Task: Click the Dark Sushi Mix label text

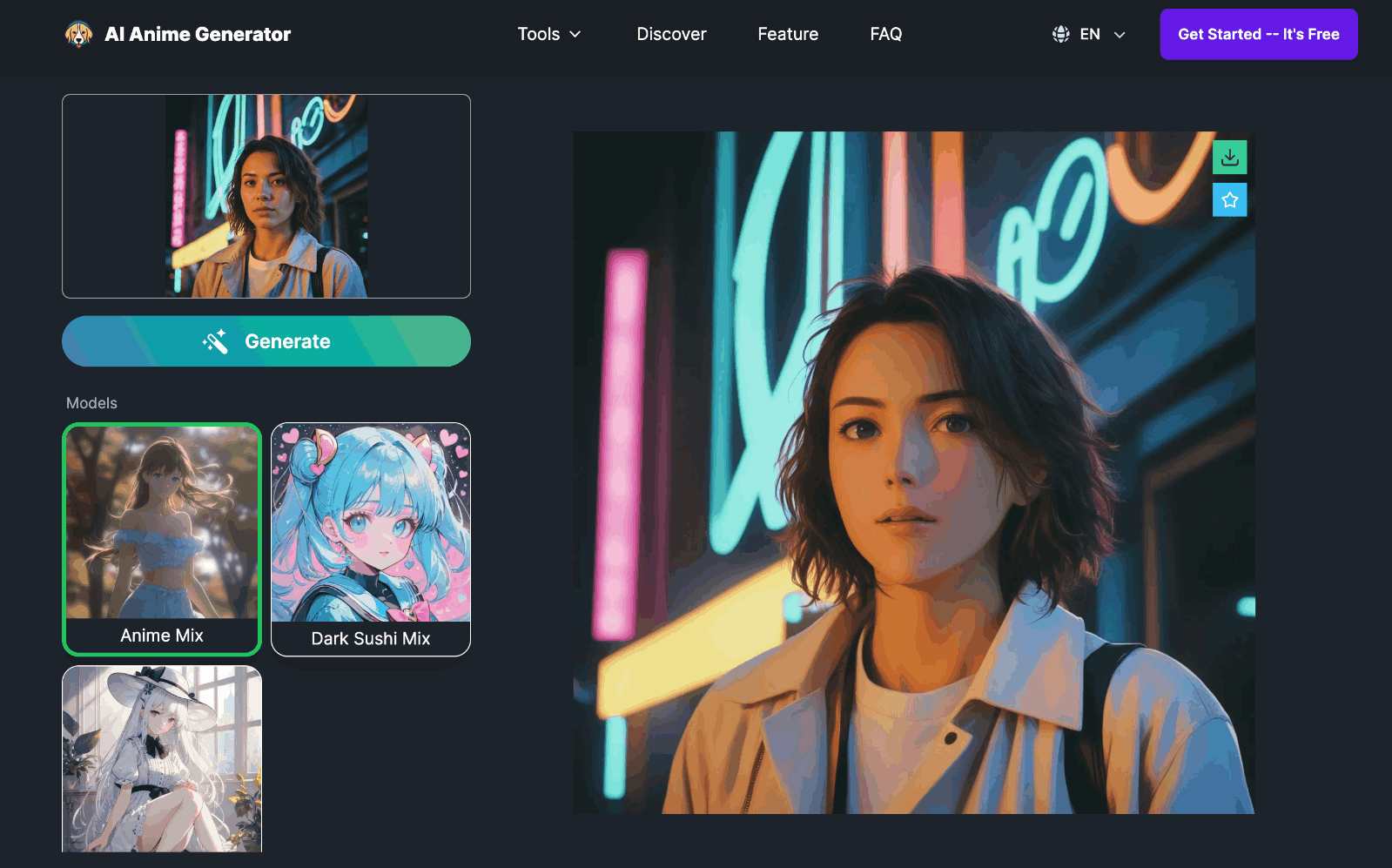Action: click(x=371, y=639)
